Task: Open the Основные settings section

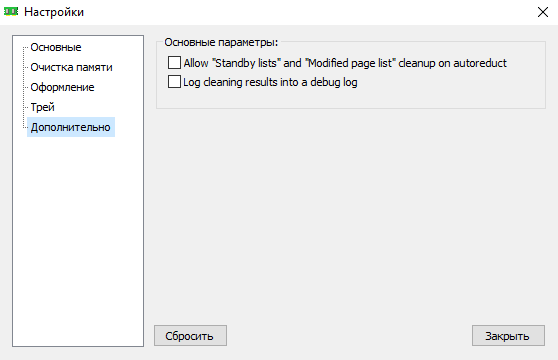Action: tap(56, 47)
